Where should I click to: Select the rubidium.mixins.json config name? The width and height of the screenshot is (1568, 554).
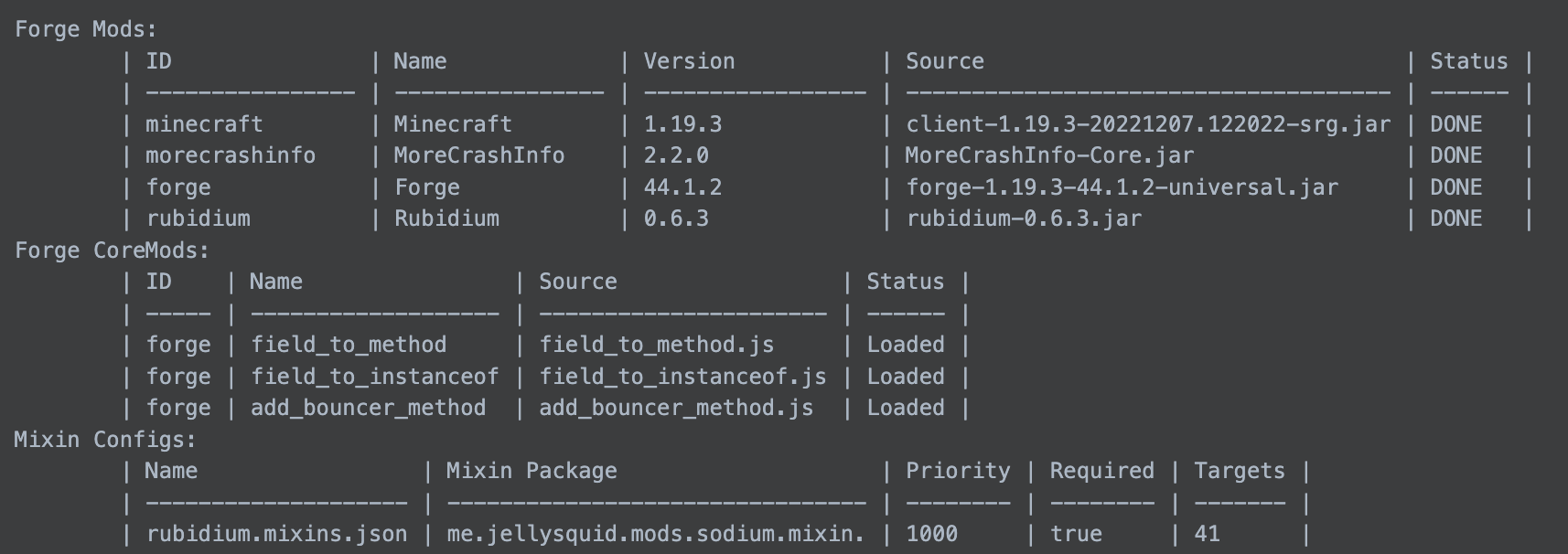click(x=276, y=534)
